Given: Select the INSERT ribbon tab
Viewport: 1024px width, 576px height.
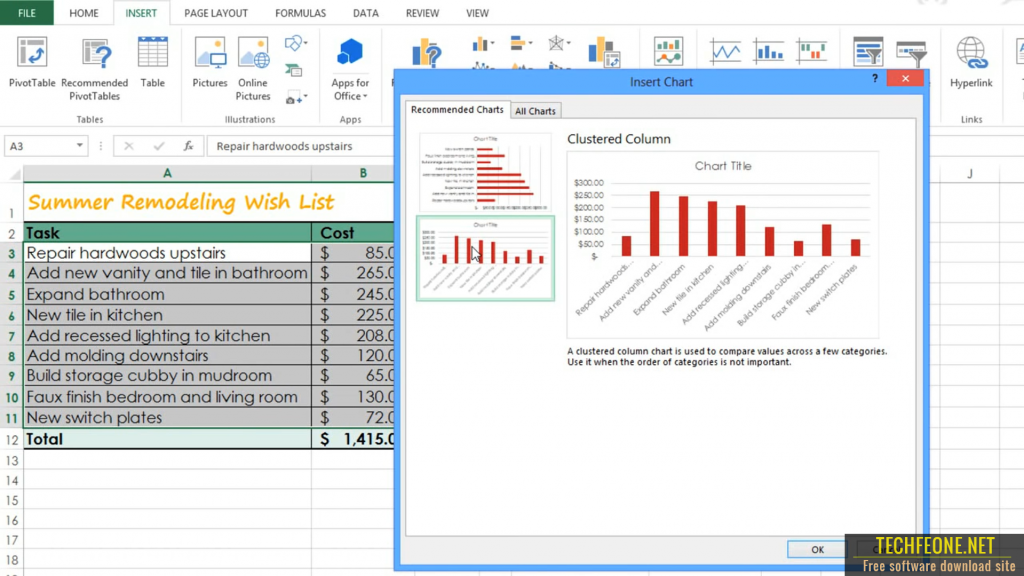Looking at the screenshot, I should pyautogui.click(x=141, y=13).
